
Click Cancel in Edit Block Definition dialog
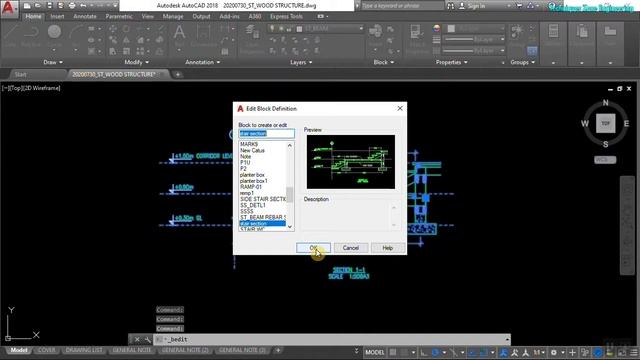click(351, 248)
